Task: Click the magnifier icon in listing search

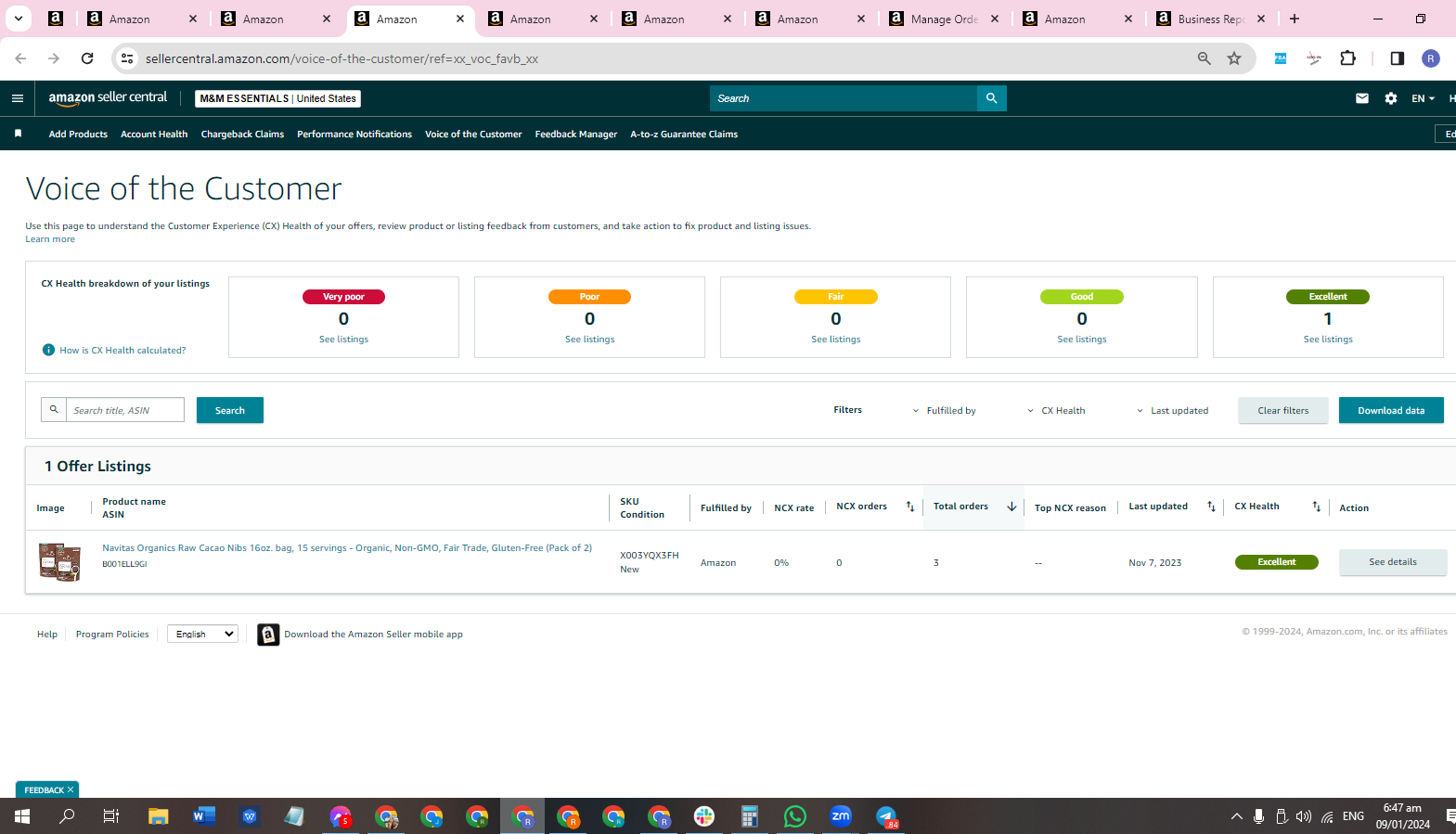Action: click(54, 409)
